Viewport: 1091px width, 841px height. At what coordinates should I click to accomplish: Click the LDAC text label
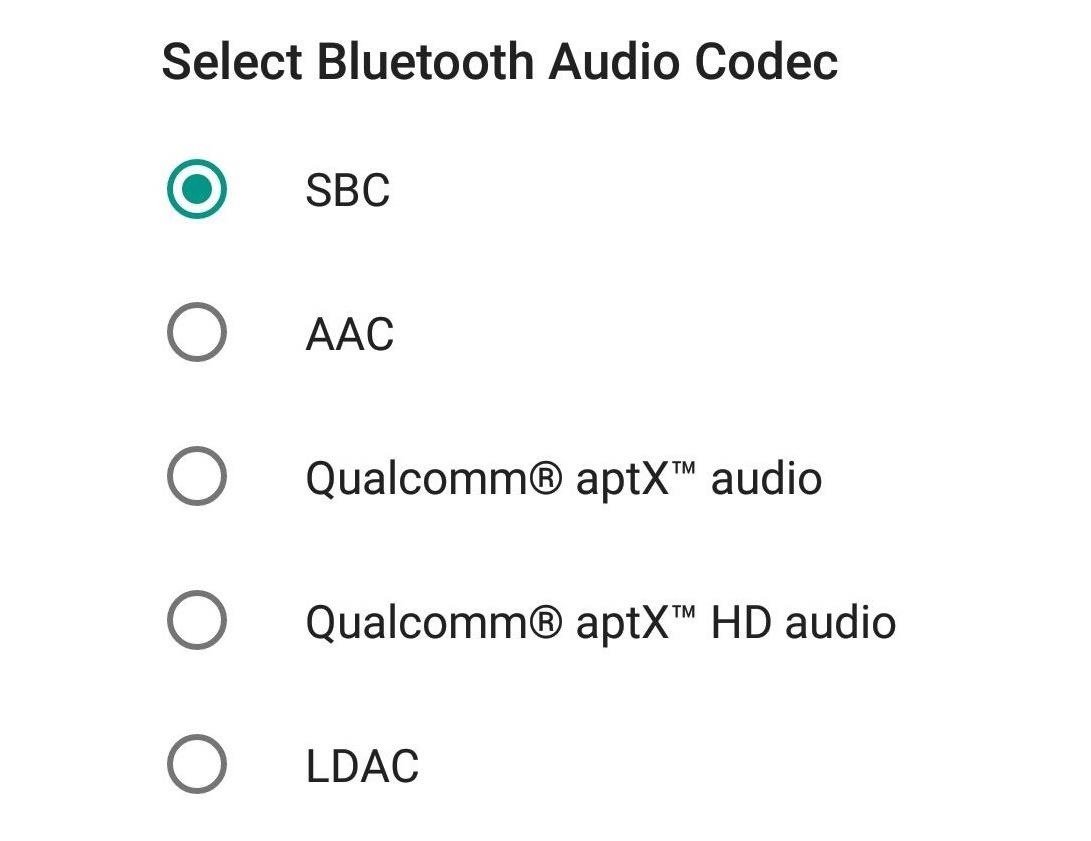point(363,766)
